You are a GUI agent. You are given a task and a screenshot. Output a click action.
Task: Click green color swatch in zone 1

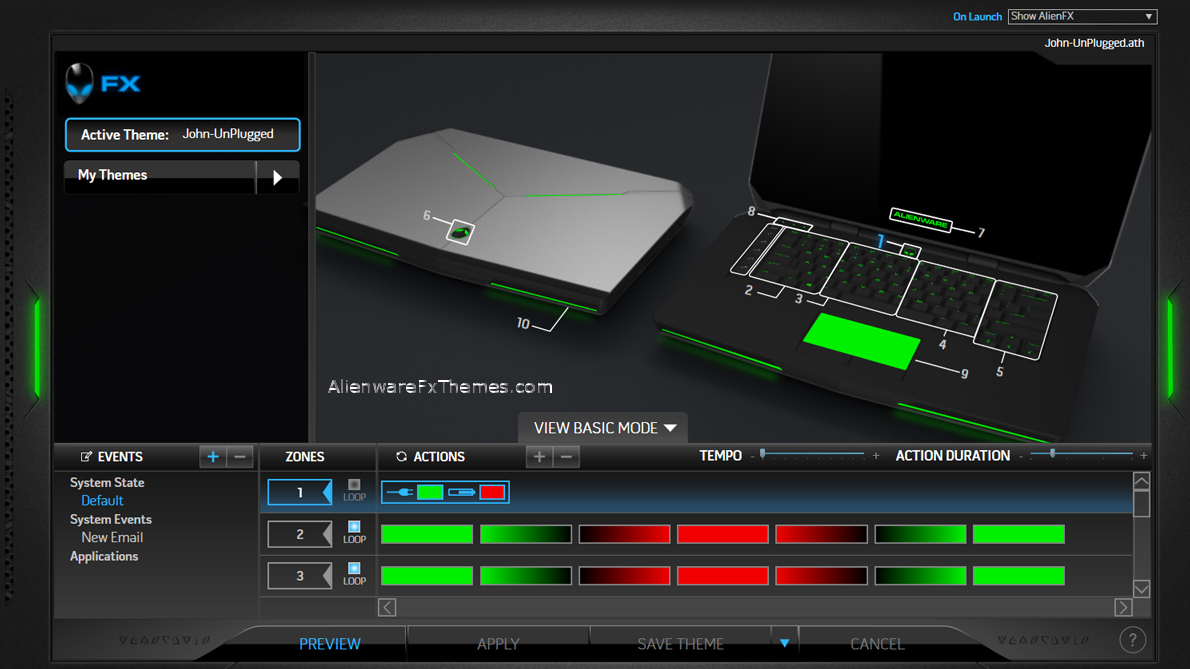coord(430,492)
